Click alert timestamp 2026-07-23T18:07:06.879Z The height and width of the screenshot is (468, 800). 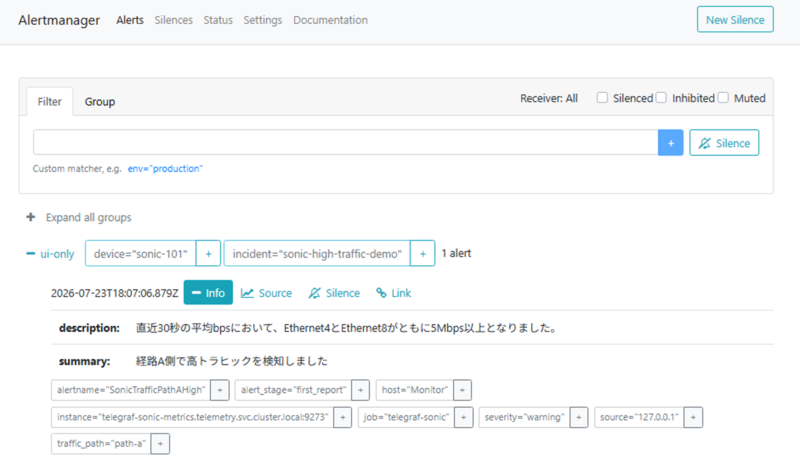[x=115, y=293]
